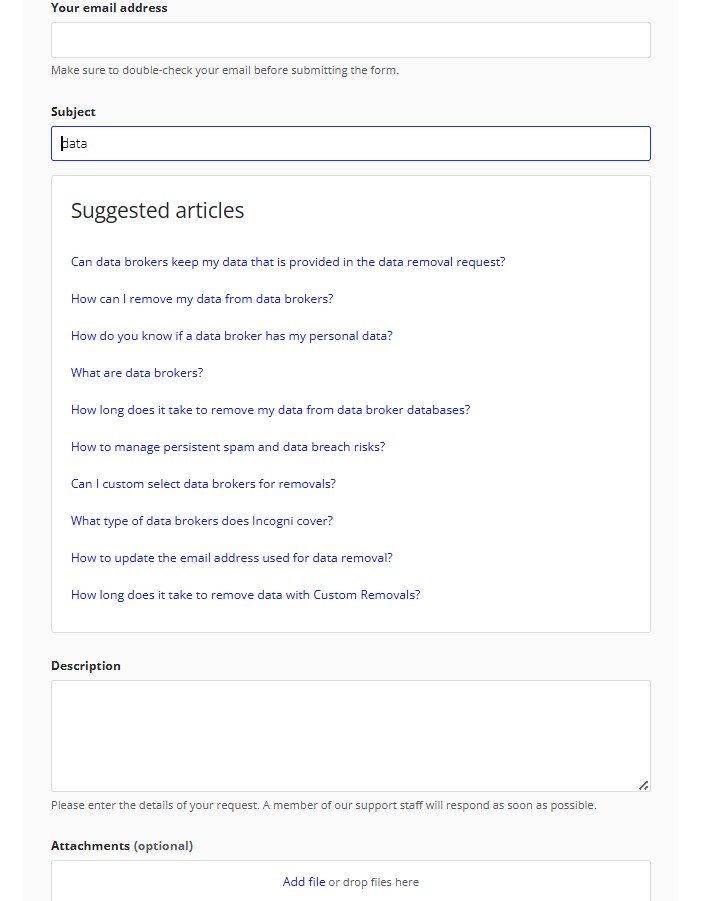
Task: Open 'How can I remove my data from data brokers?'
Action: point(202,298)
